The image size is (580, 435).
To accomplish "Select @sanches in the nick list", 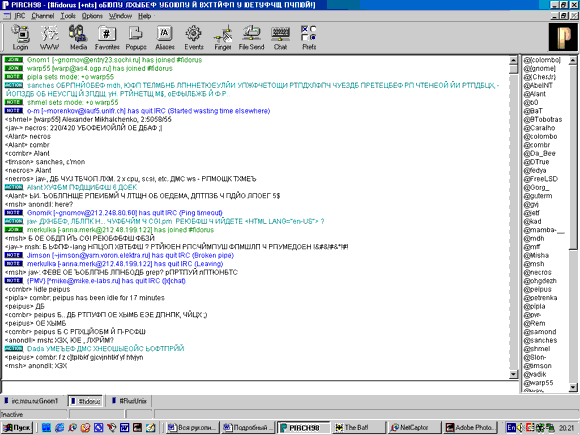I will tap(540, 341).
